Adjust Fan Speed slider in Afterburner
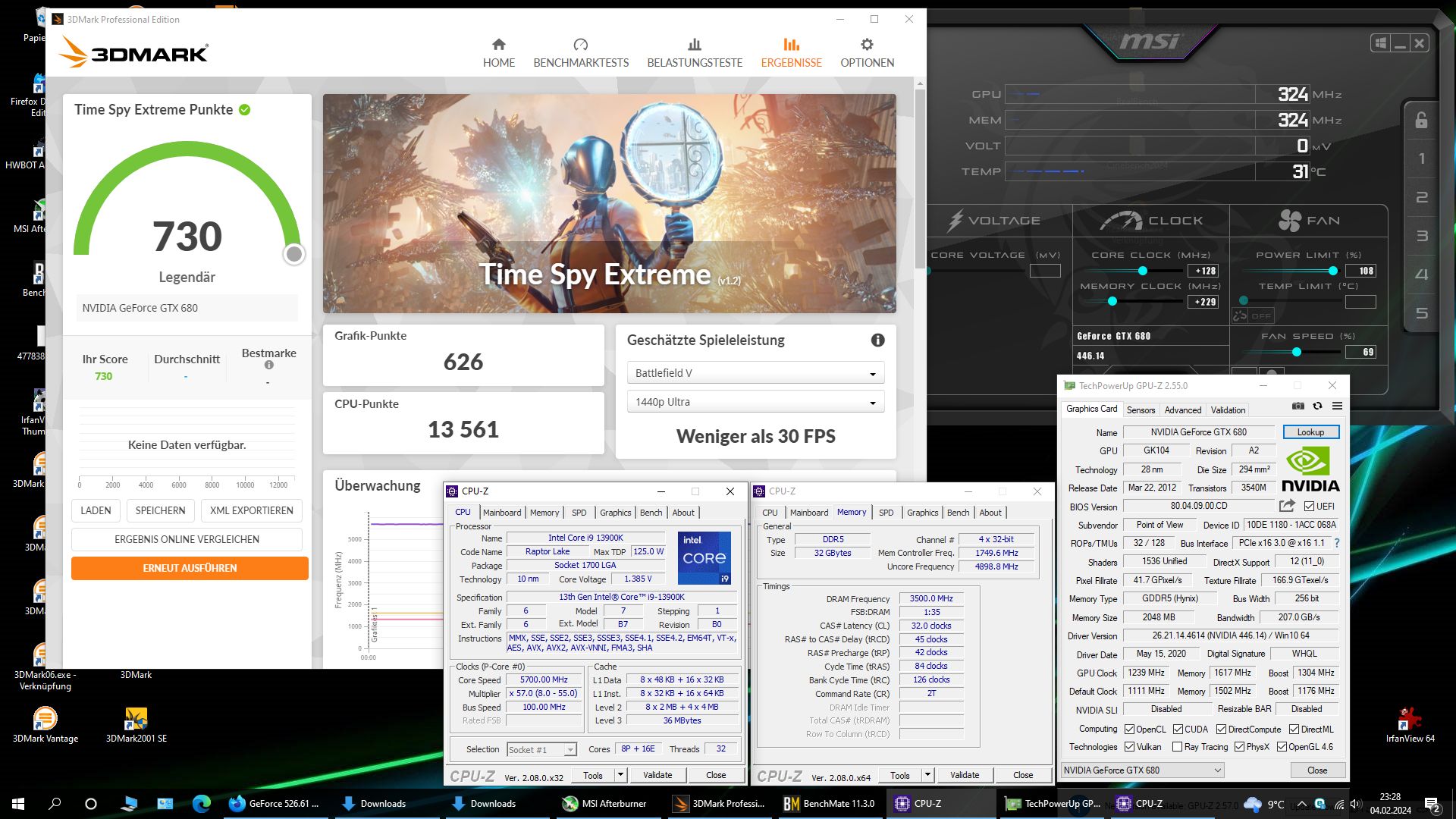Screen dimensions: 1456x819 click(1297, 352)
